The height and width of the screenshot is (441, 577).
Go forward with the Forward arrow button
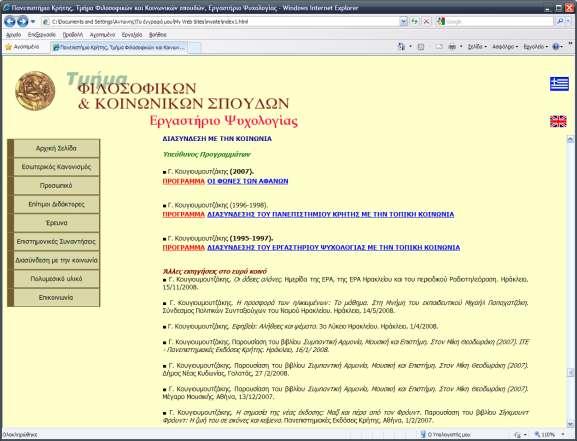click(x=23, y=22)
